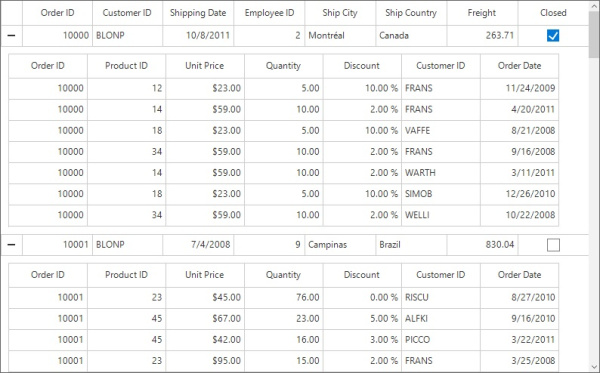This screenshot has height=373, width=600.
Task: Select the freight value 830.04
Action: 482,244
